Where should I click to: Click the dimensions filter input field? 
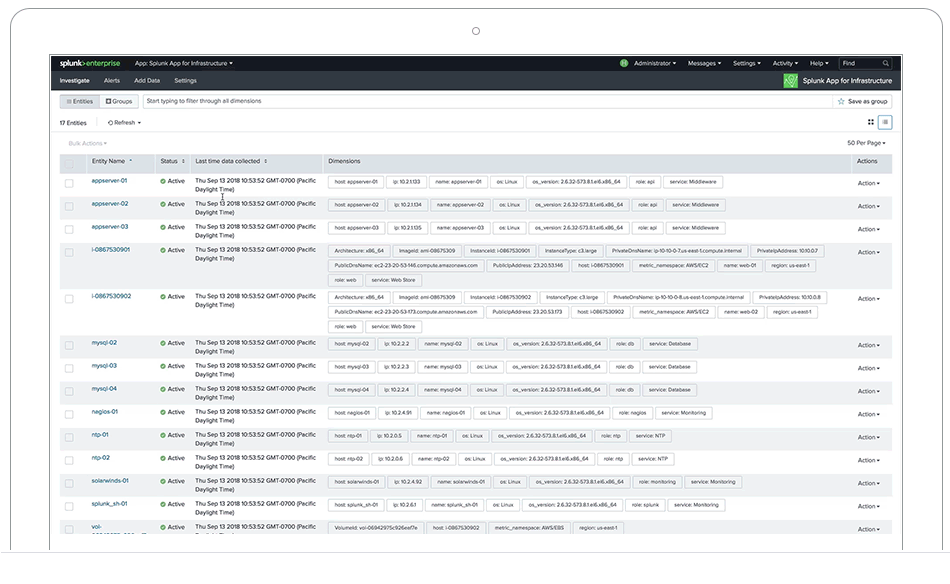(x=488, y=101)
